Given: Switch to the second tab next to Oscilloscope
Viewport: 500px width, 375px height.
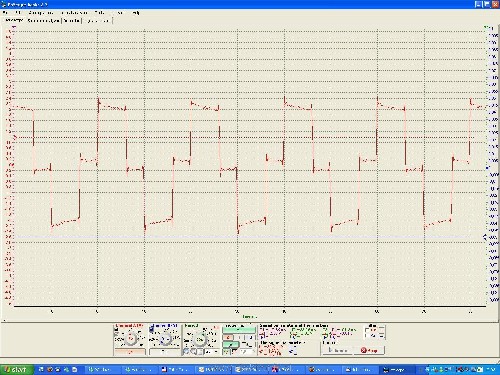Looking at the screenshot, I should (x=44, y=21).
